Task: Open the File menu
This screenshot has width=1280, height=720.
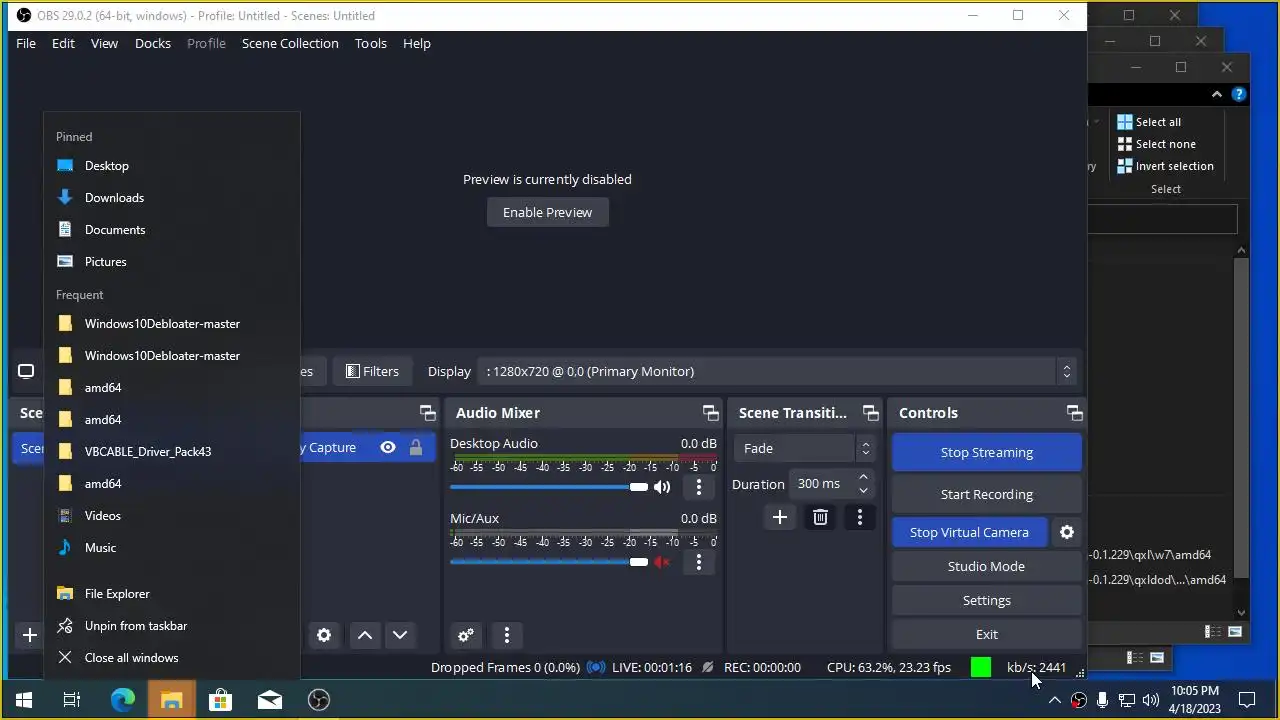Action: (26, 43)
